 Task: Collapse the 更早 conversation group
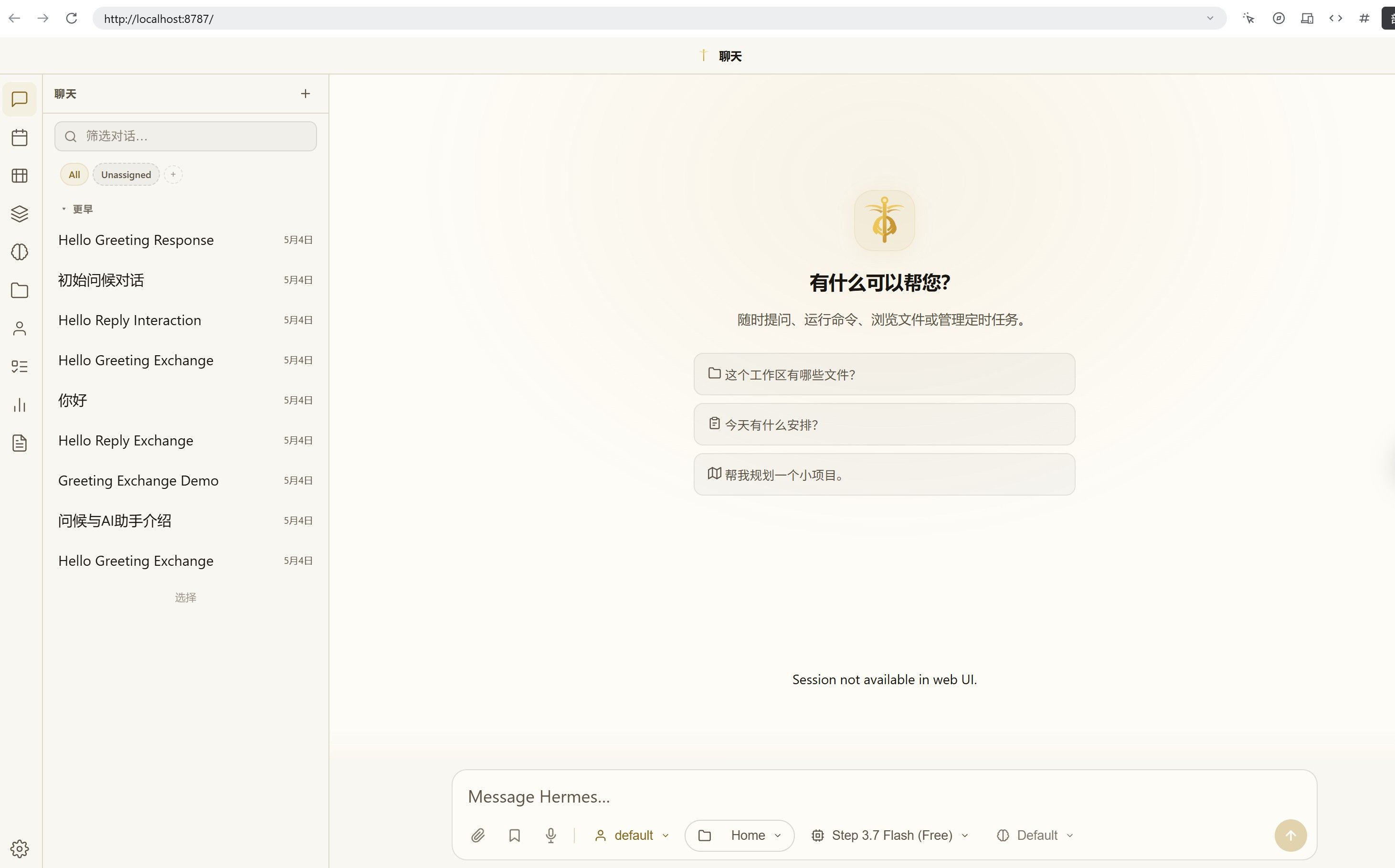pyautogui.click(x=77, y=209)
